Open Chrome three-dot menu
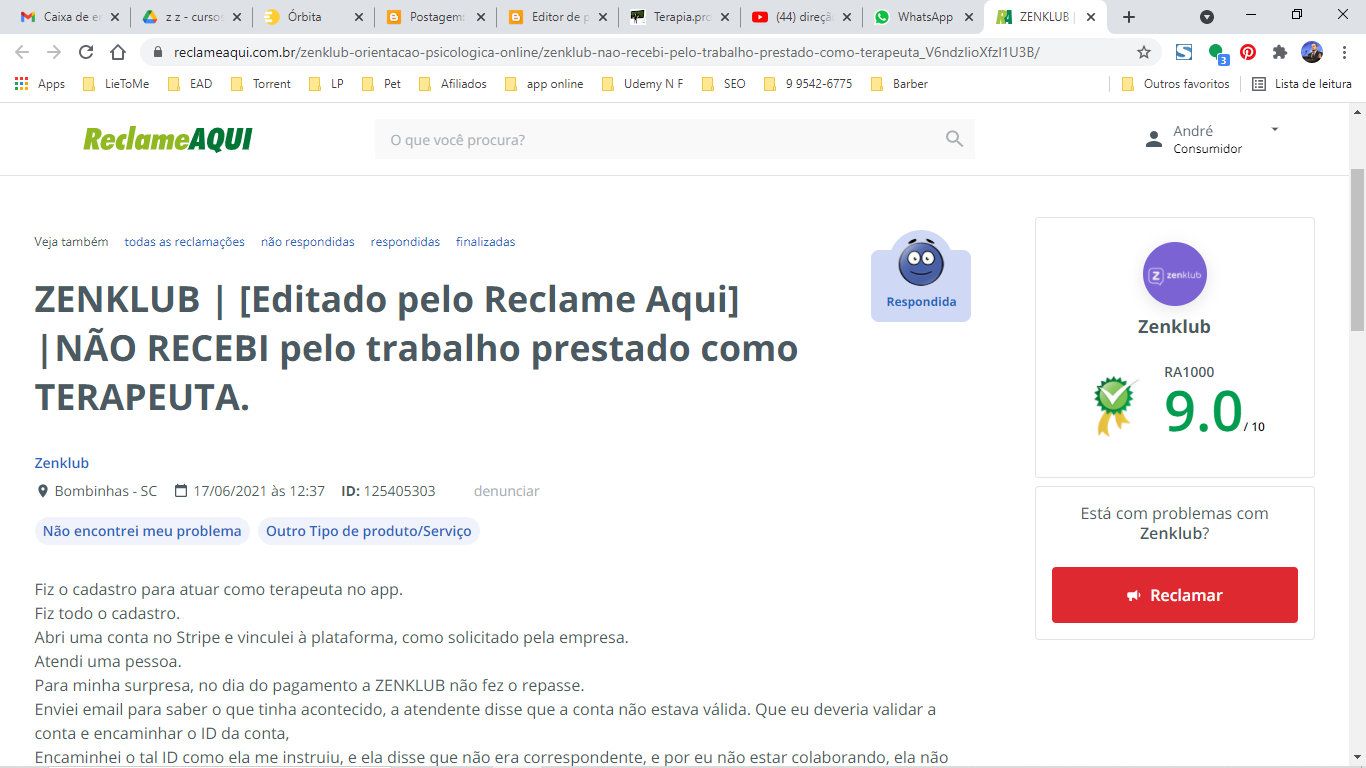This screenshot has height=768, width=1366. click(1344, 52)
